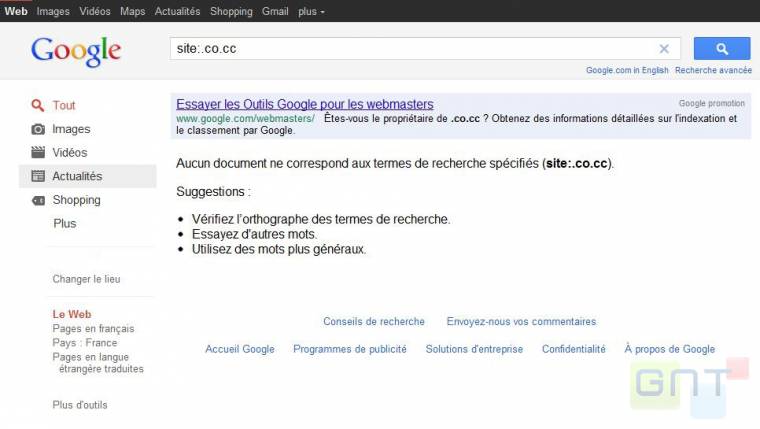Click the blue search magnifier button
This screenshot has width=760, height=429.
pyautogui.click(x=722, y=48)
